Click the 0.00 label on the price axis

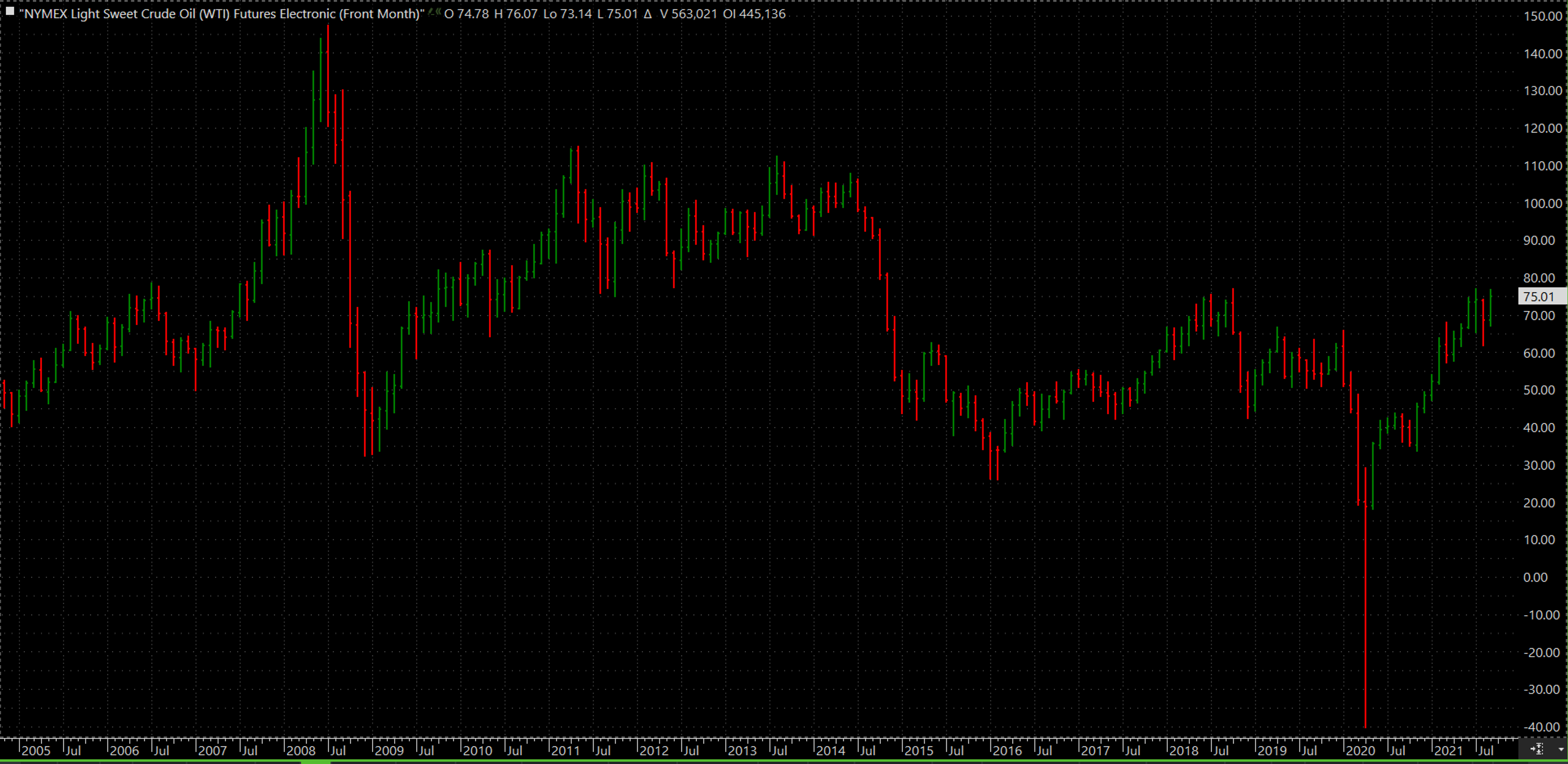pyautogui.click(x=1535, y=577)
